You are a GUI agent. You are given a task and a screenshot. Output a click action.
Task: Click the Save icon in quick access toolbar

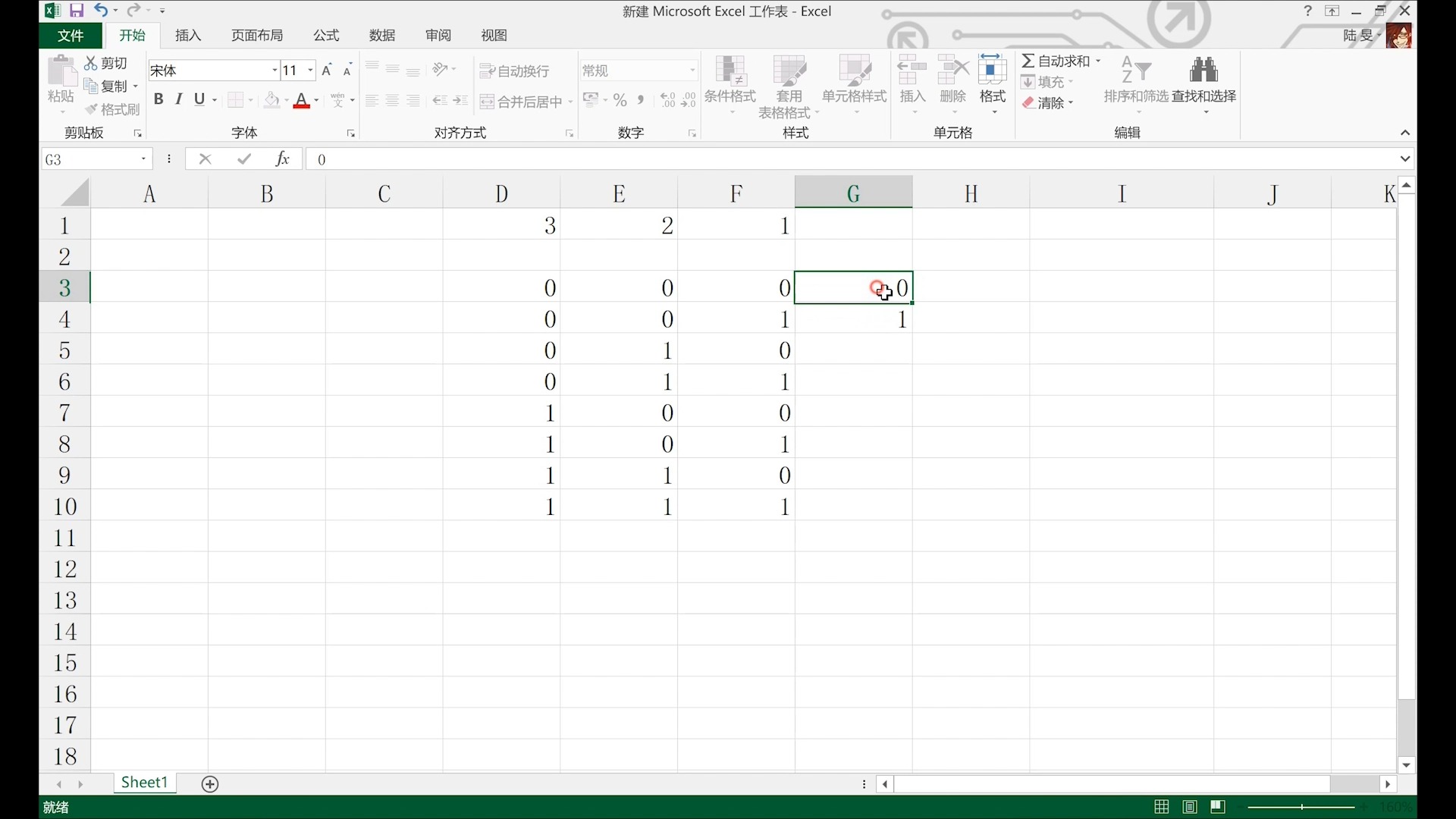[77, 11]
